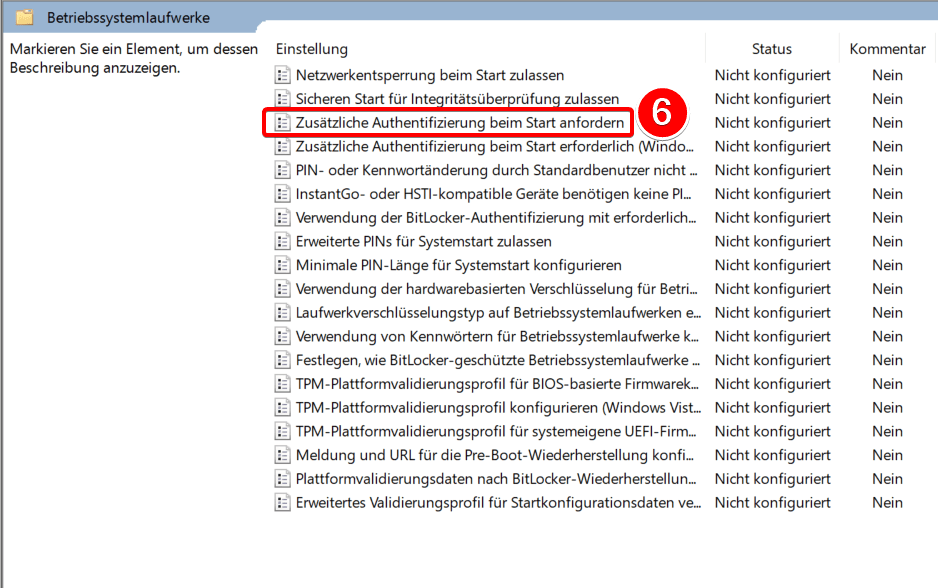Select Netzwerkentsperrung beim Start zulassen
938x588 pixels.
tap(430, 75)
